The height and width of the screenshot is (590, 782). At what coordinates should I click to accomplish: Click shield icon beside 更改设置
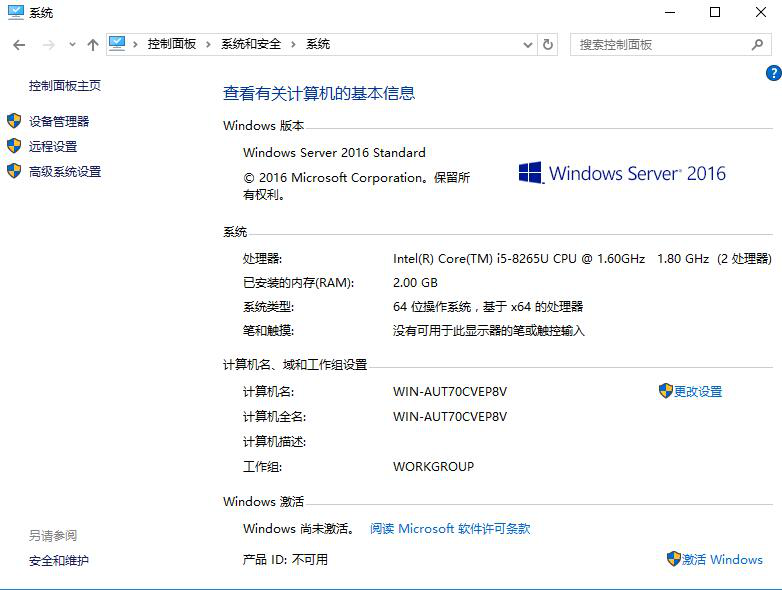665,391
